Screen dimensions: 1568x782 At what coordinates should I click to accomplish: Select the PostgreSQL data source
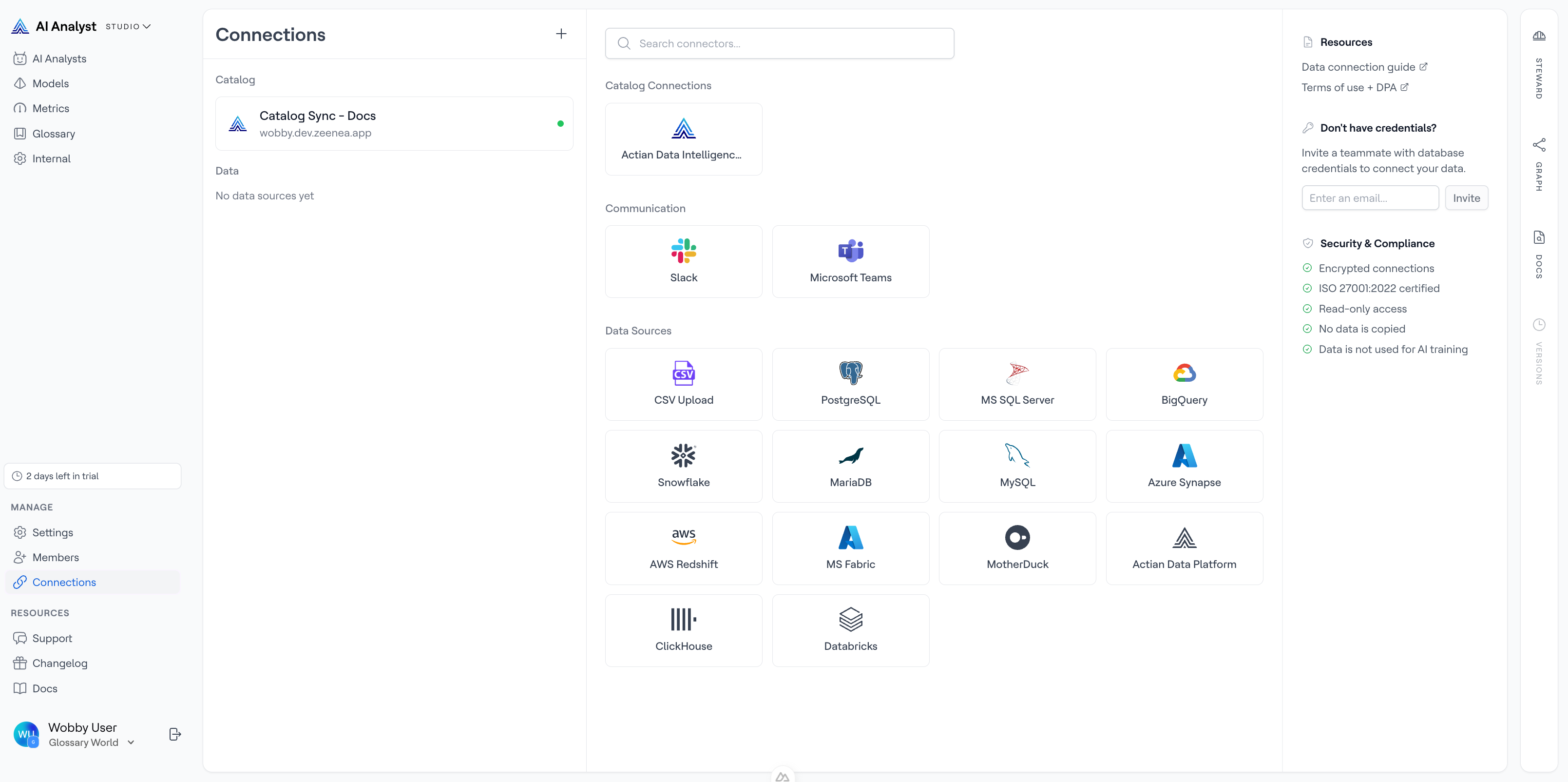coord(850,384)
